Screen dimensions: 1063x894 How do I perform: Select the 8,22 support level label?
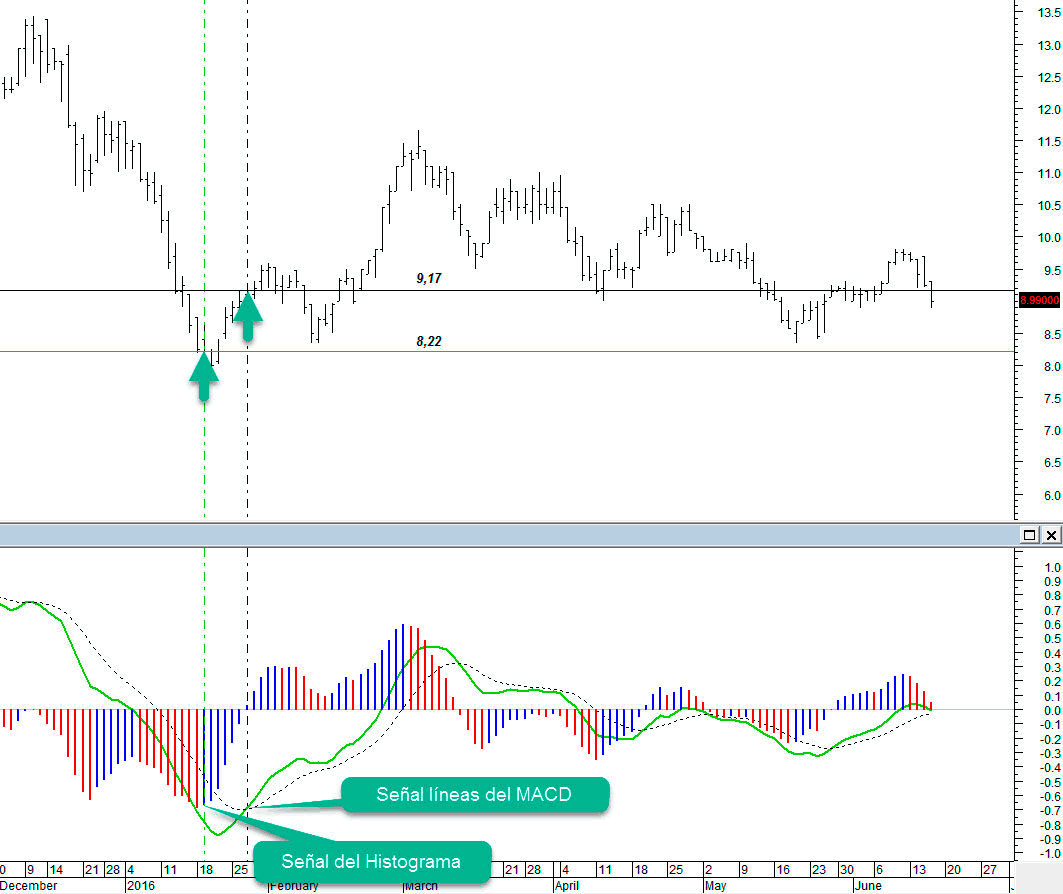[x=429, y=341]
